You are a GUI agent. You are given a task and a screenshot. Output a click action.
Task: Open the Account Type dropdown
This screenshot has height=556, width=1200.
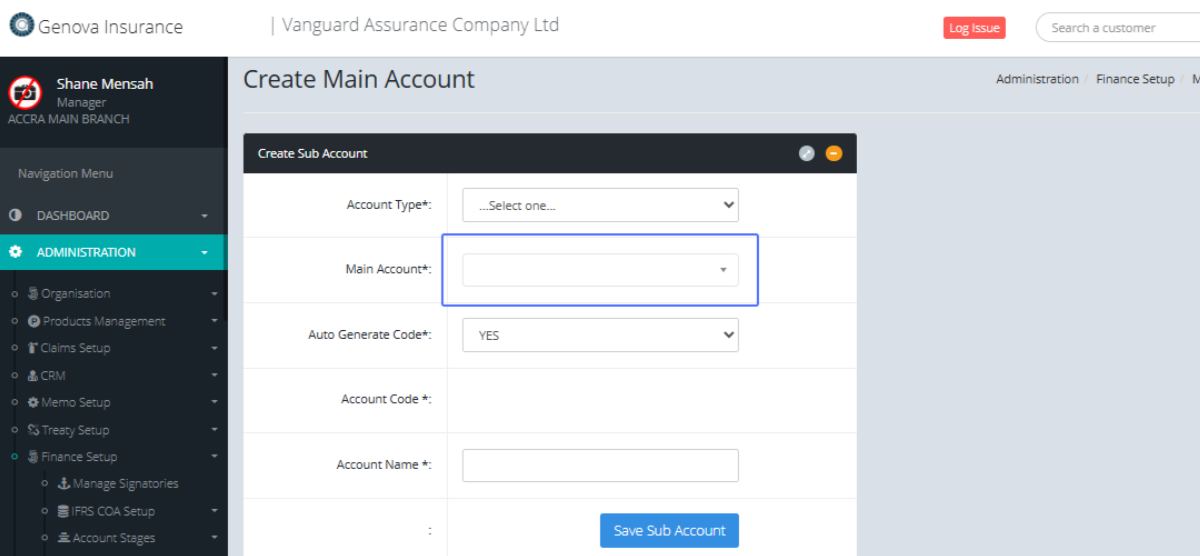click(599, 205)
